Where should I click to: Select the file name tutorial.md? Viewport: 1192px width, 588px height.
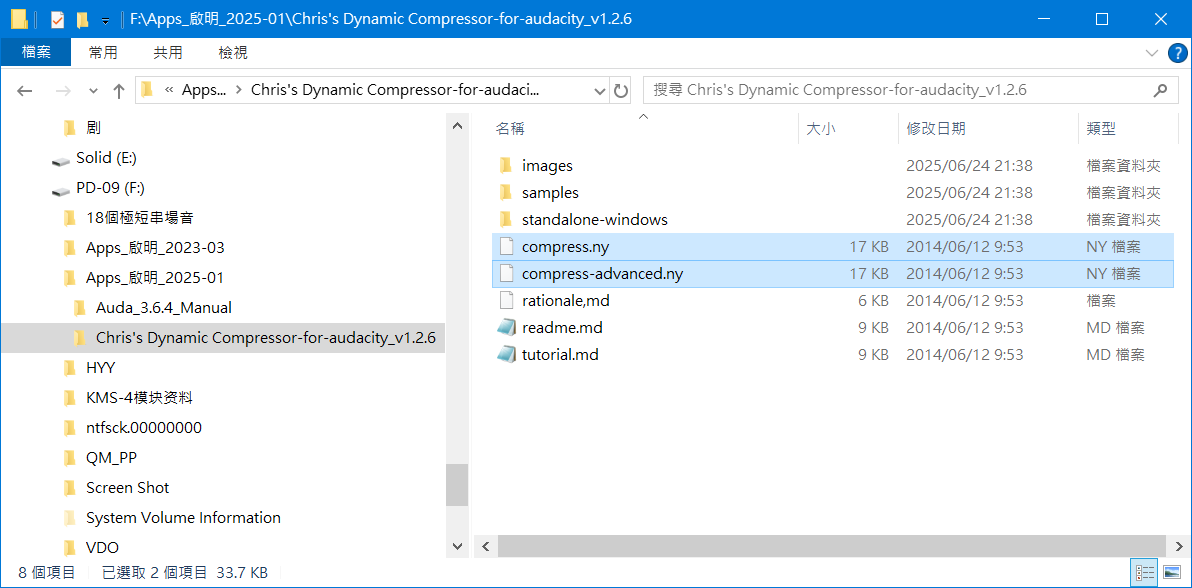(560, 354)
